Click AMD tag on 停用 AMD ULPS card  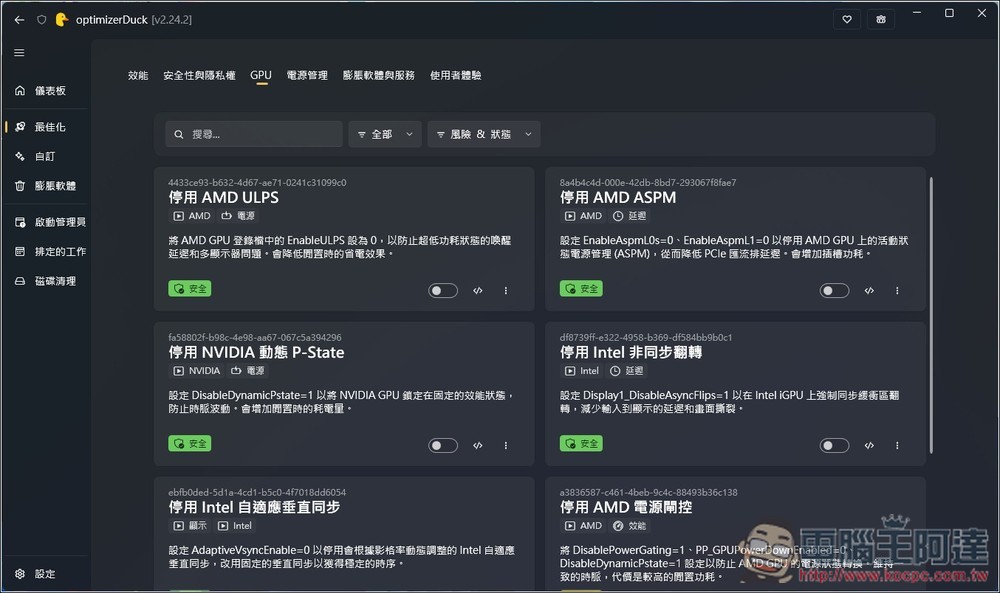pos(192,216)
